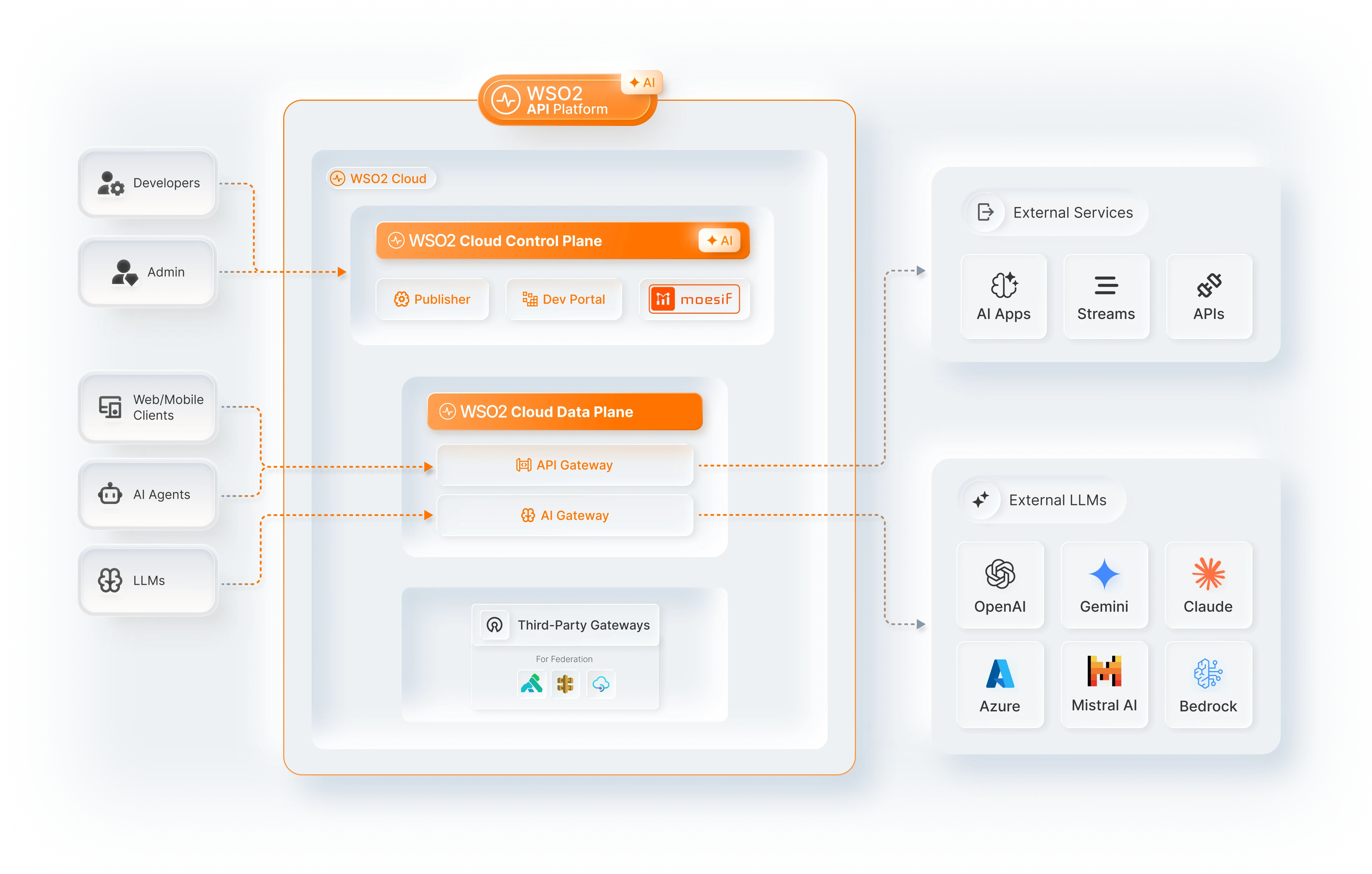Click the blue cloud federation gateway icon
1372x874 pixels.
601,684
